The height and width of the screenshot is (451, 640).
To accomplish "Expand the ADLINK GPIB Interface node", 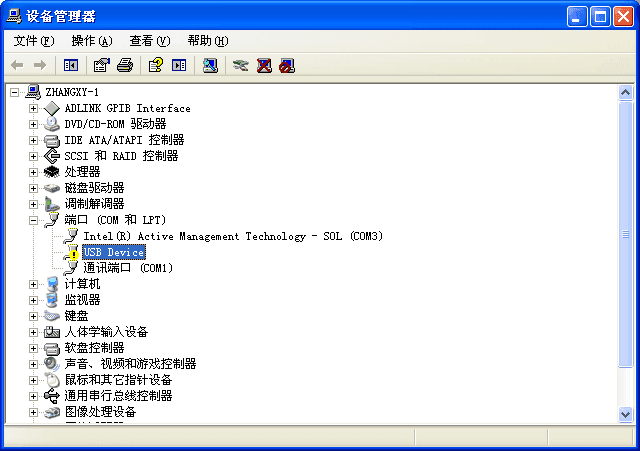I will pos(33,108).
